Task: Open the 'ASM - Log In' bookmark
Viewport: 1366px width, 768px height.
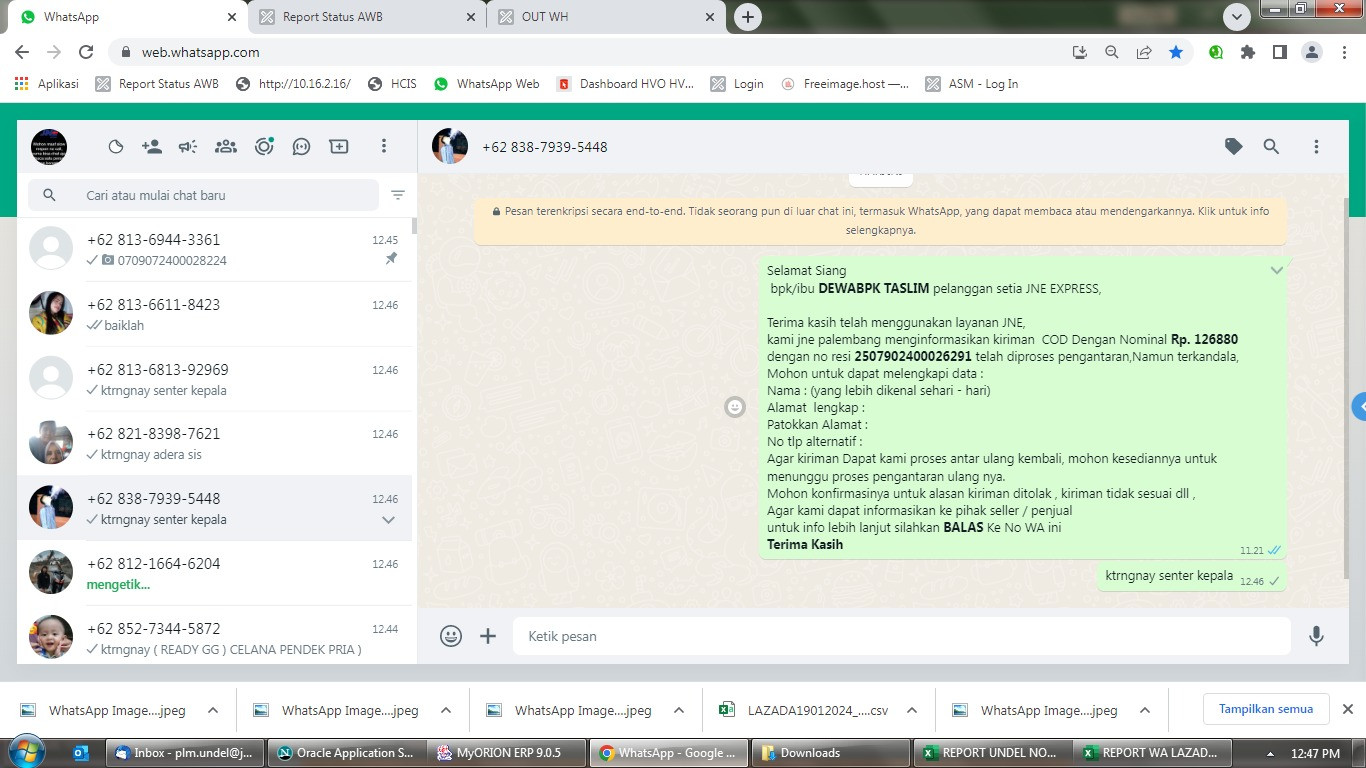Action: coord(972,84)
